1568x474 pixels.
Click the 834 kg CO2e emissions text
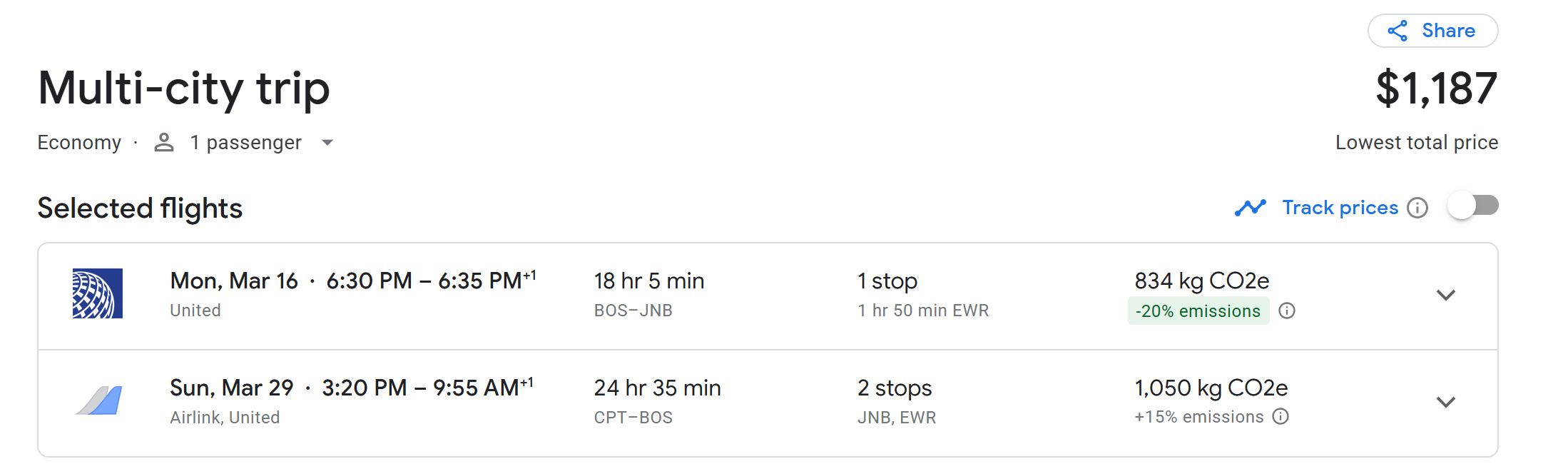tap(1201, 281)
